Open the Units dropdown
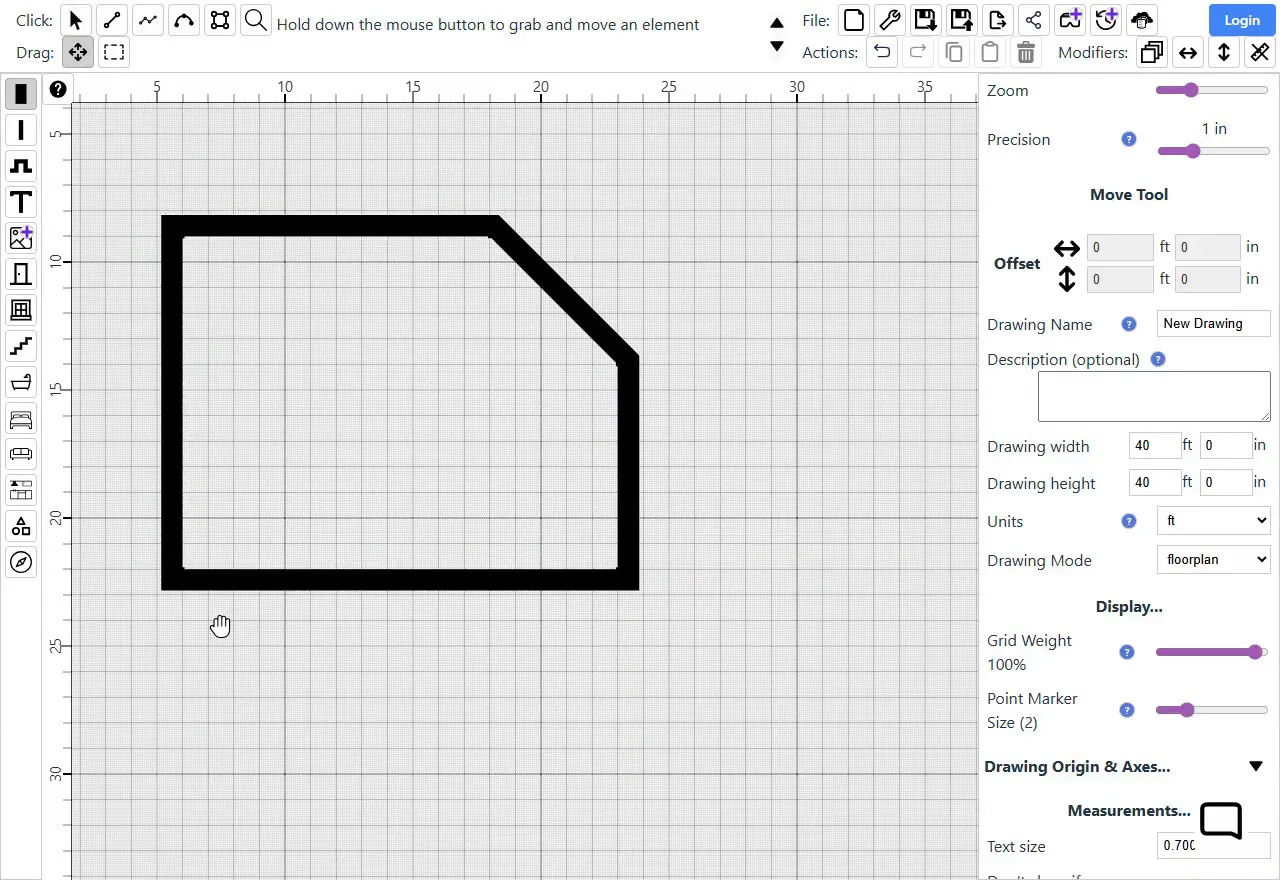Viewport: 1280px width, 880px height. 1214,521
